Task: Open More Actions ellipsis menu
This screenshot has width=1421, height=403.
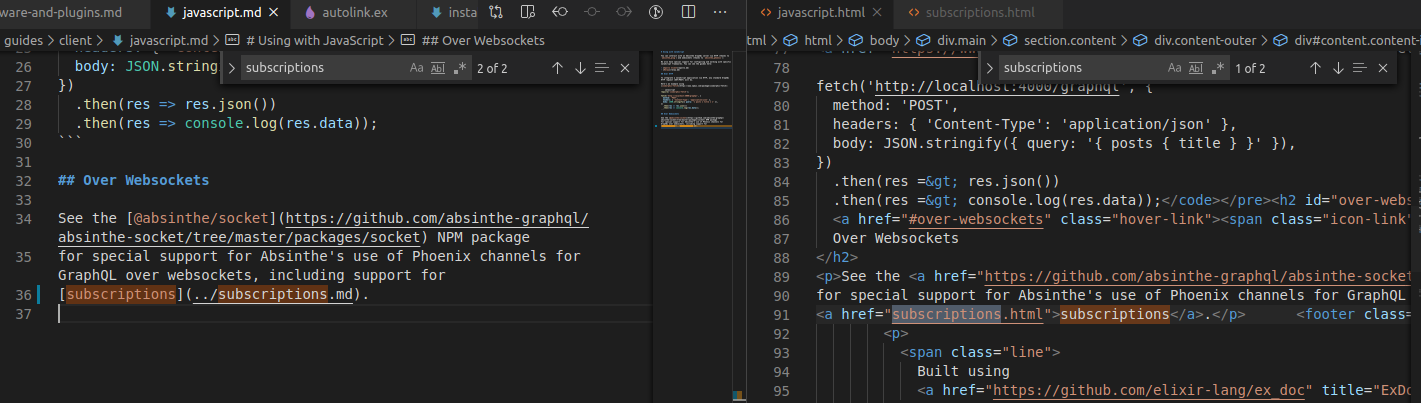Action: (720, 13)
